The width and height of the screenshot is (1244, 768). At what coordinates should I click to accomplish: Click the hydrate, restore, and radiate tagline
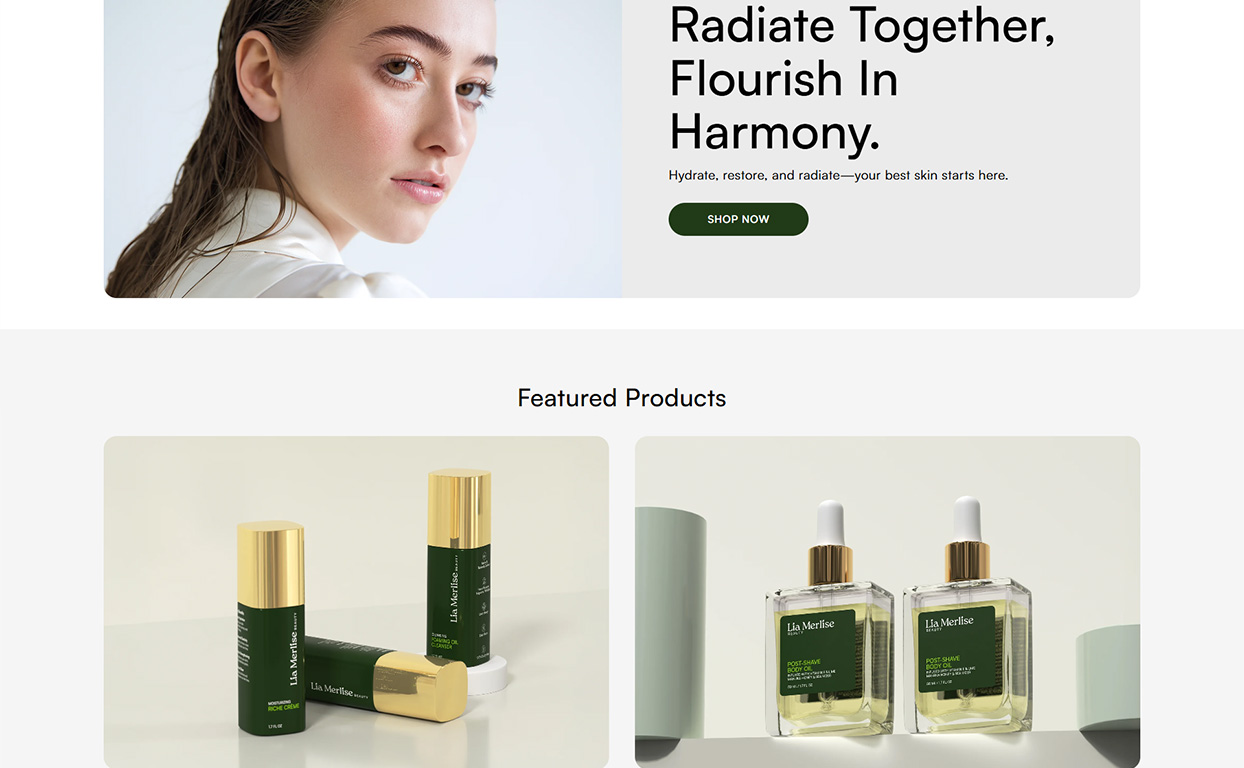(x=838, y=175)
